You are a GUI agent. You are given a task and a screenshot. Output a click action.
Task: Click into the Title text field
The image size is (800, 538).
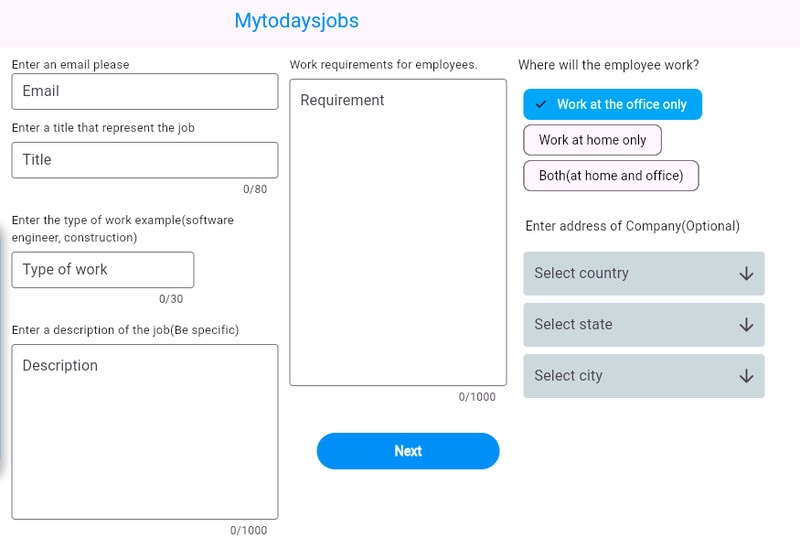(144, 160)
